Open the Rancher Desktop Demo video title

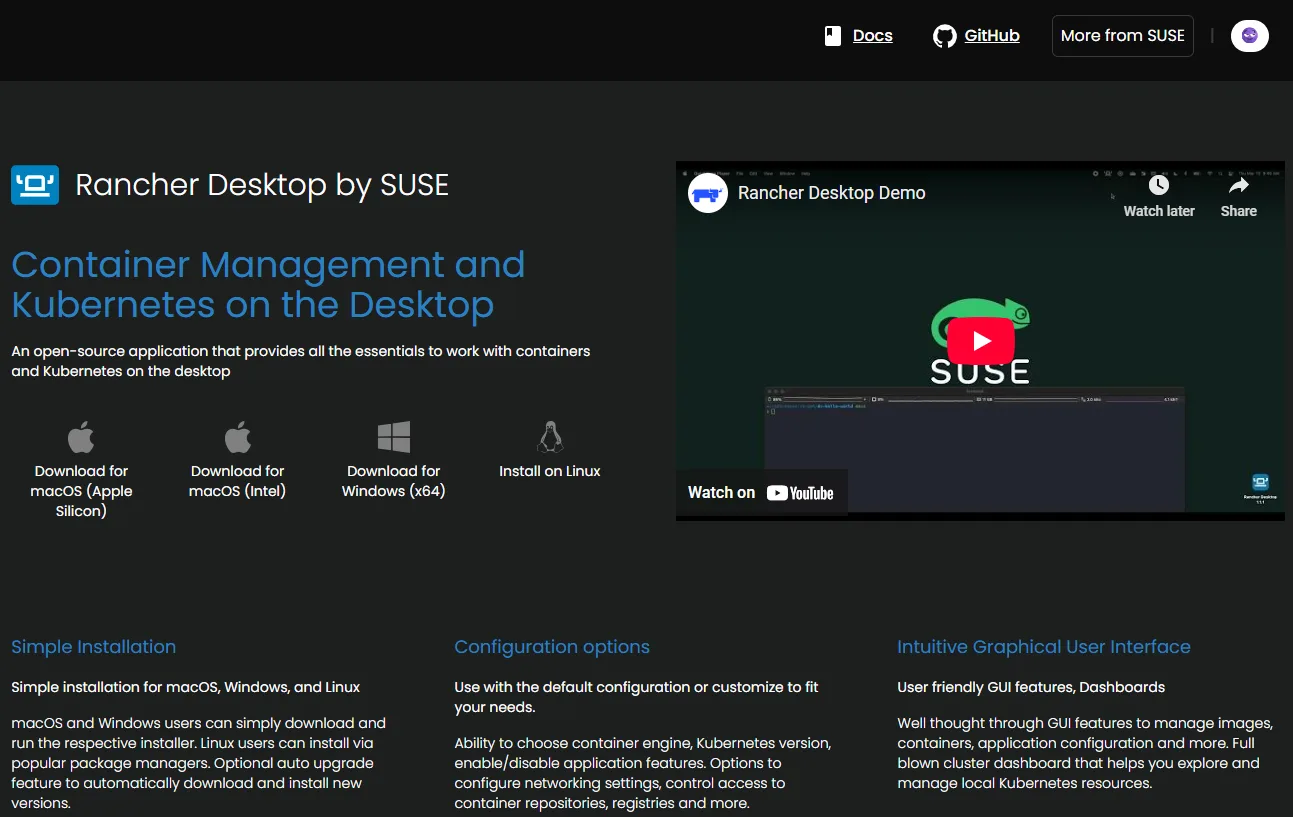click(x=832, y=193)
